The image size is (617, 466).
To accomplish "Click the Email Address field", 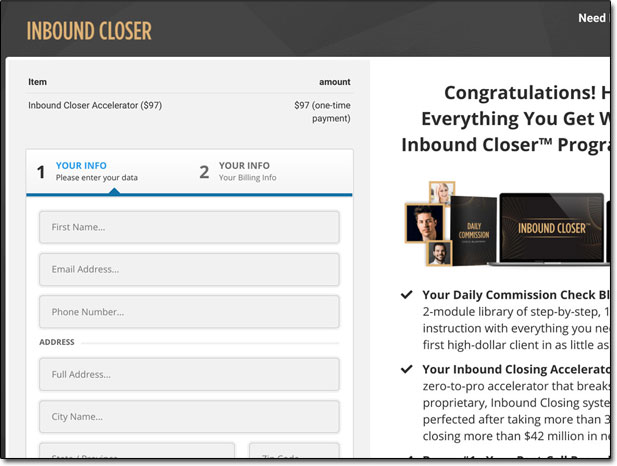I will (x=189, y=270).
